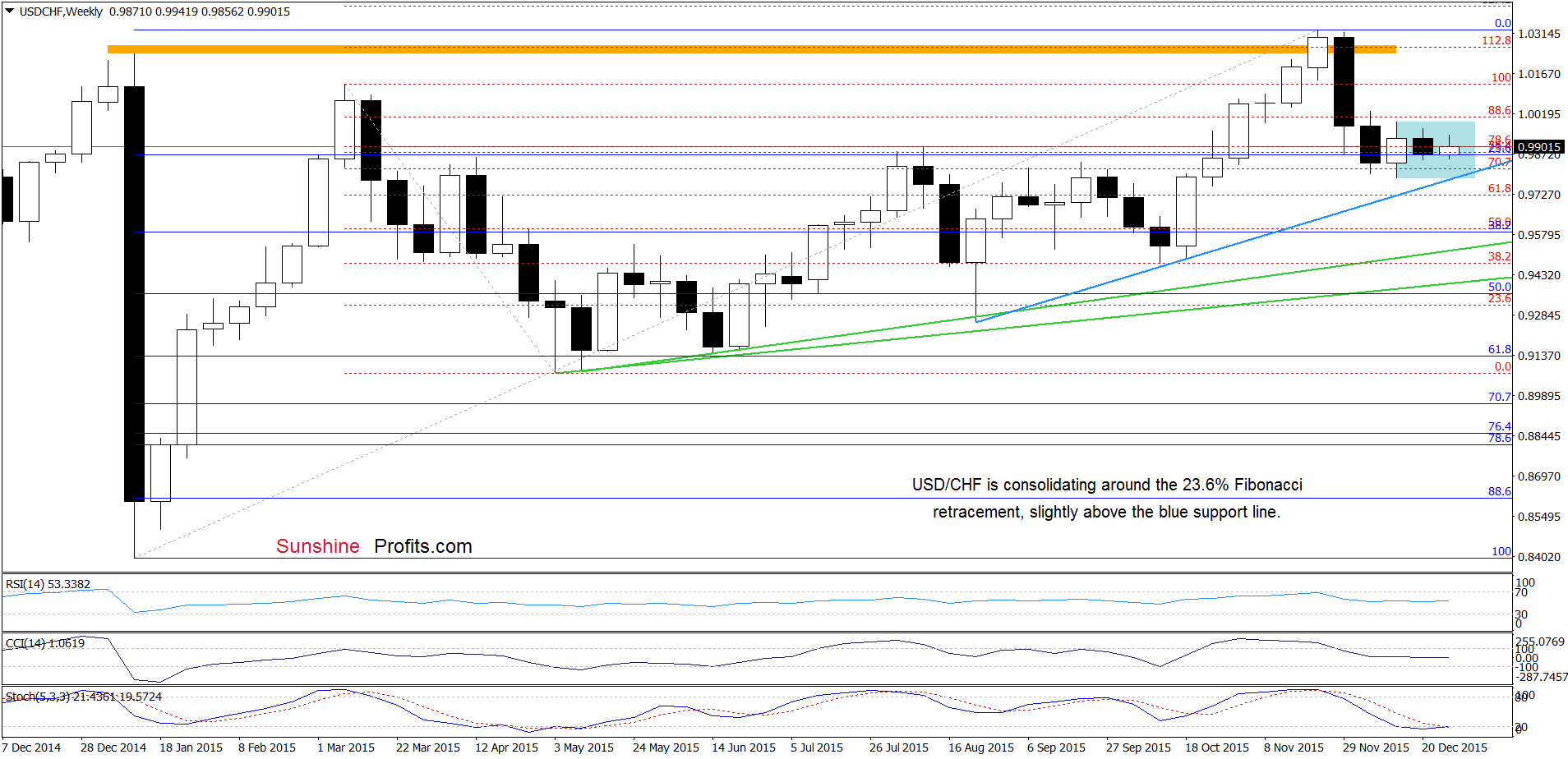Click the 0.89895 price axis label
The height and width of the screenshot is (759, 1568).
click(1538, 396)
